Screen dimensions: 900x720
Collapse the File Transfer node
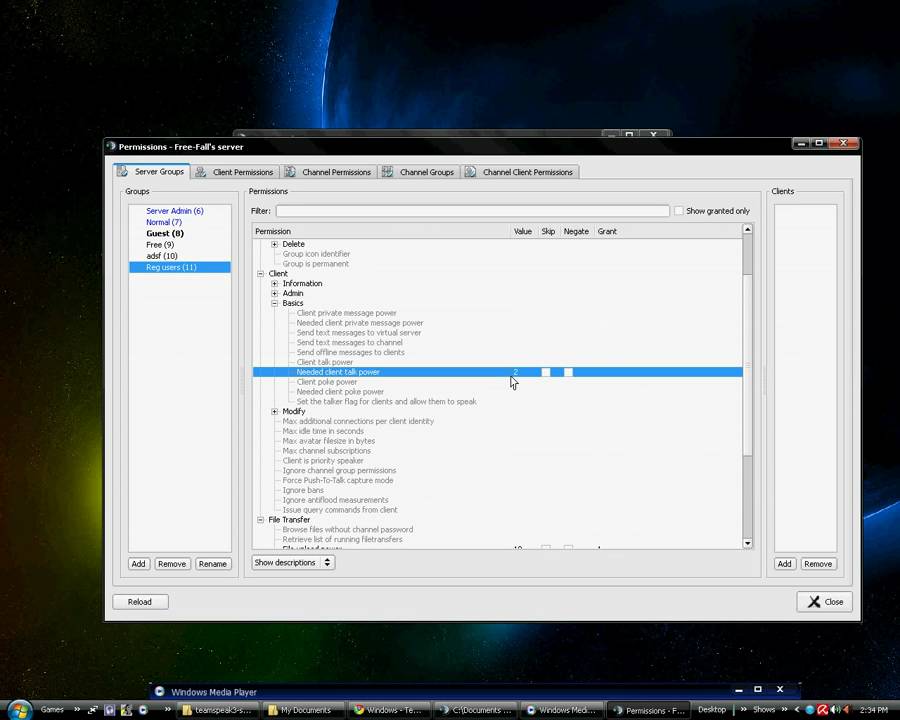pos(261,520)
